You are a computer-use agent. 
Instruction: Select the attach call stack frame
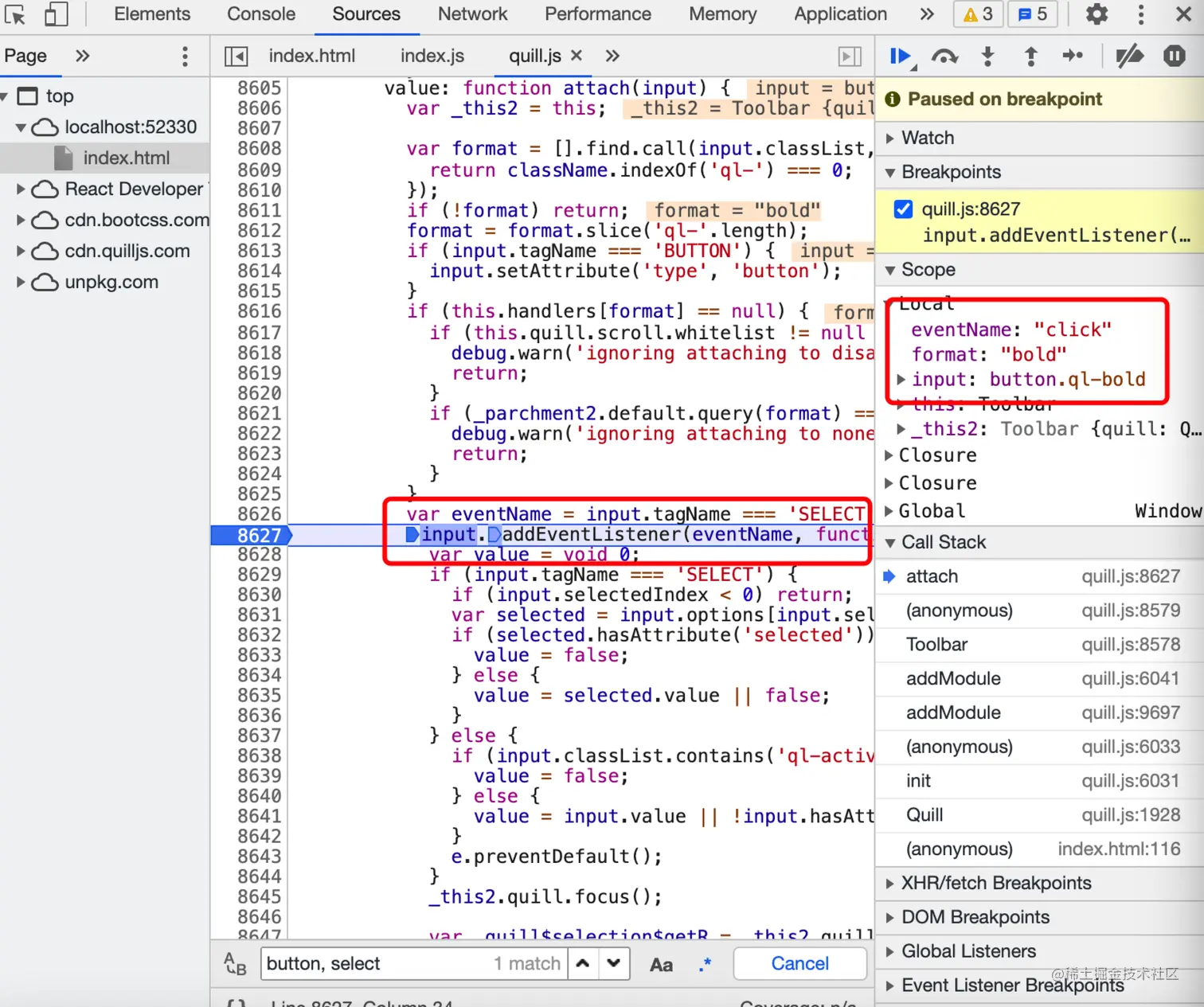tap(1039, 577)
